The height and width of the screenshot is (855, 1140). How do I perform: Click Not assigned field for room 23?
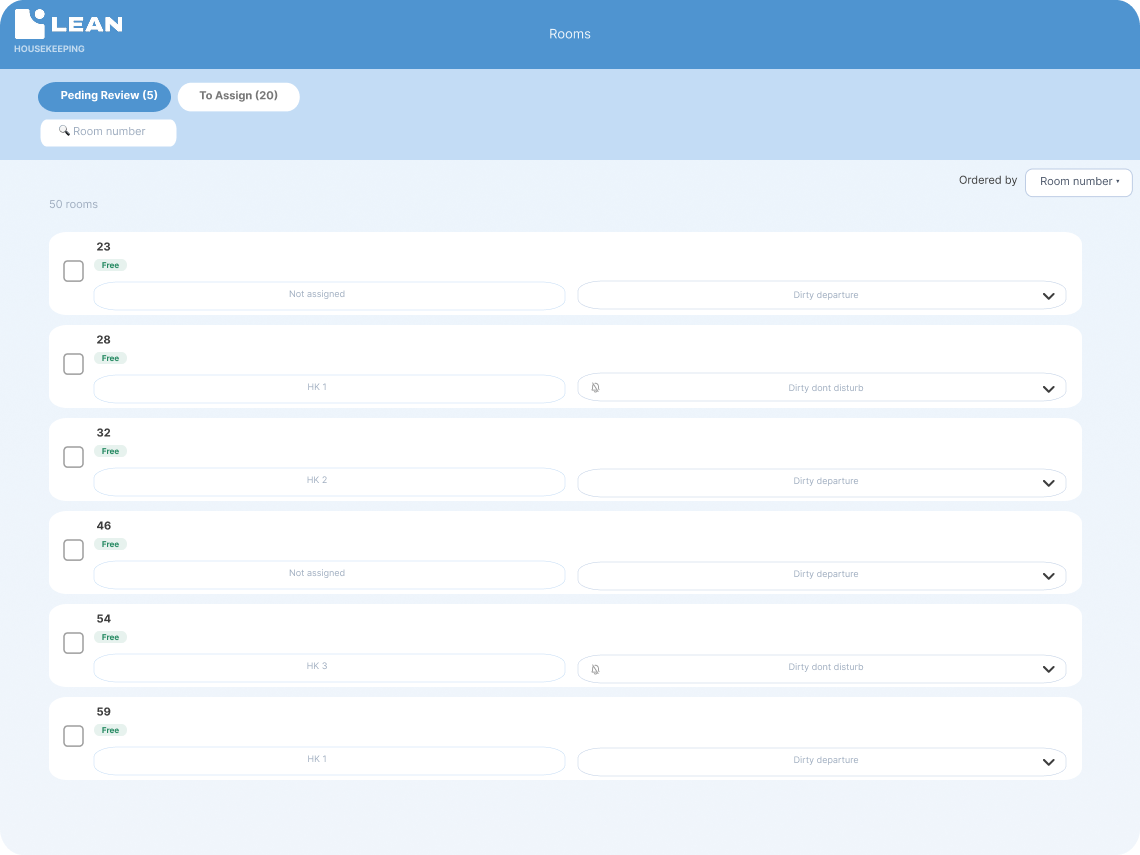(x=329, y=295)
